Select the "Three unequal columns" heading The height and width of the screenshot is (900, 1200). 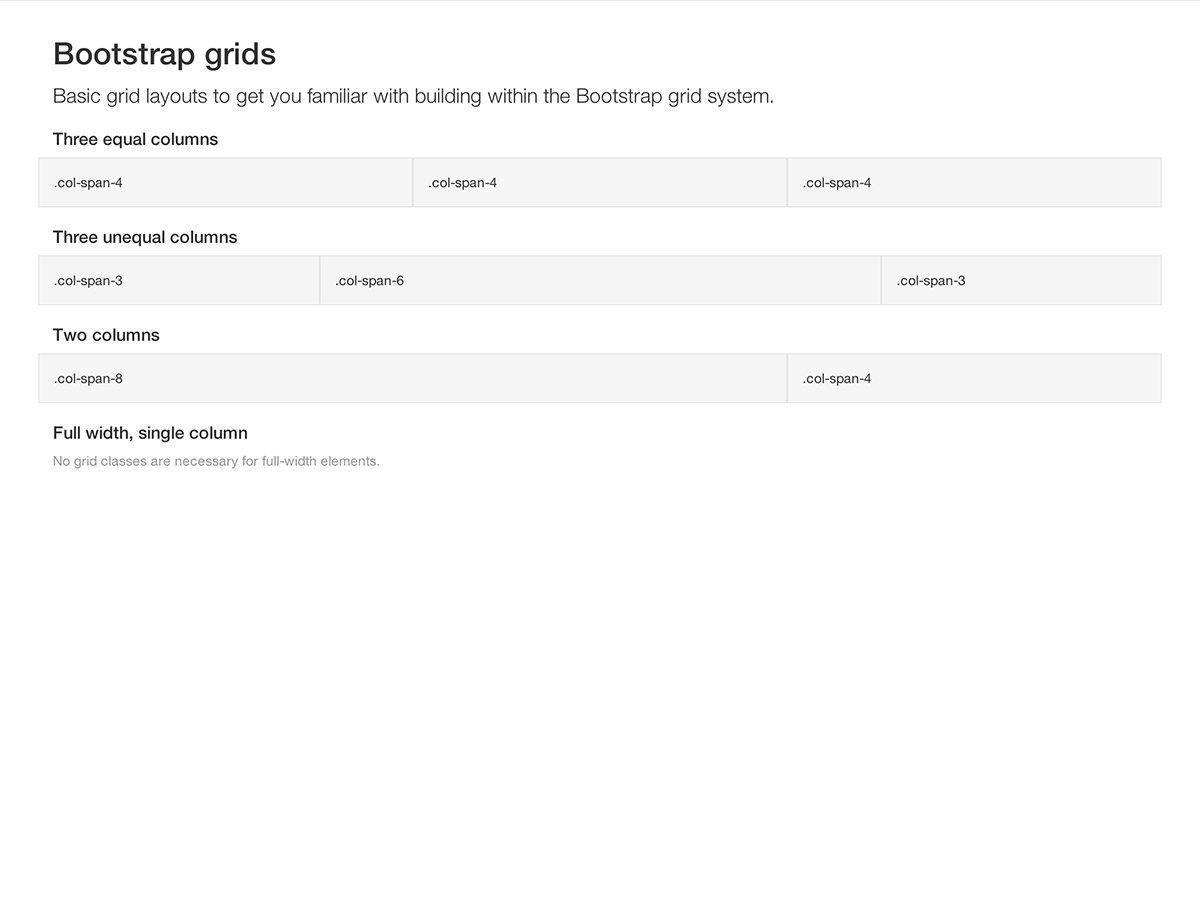point(145,237)
